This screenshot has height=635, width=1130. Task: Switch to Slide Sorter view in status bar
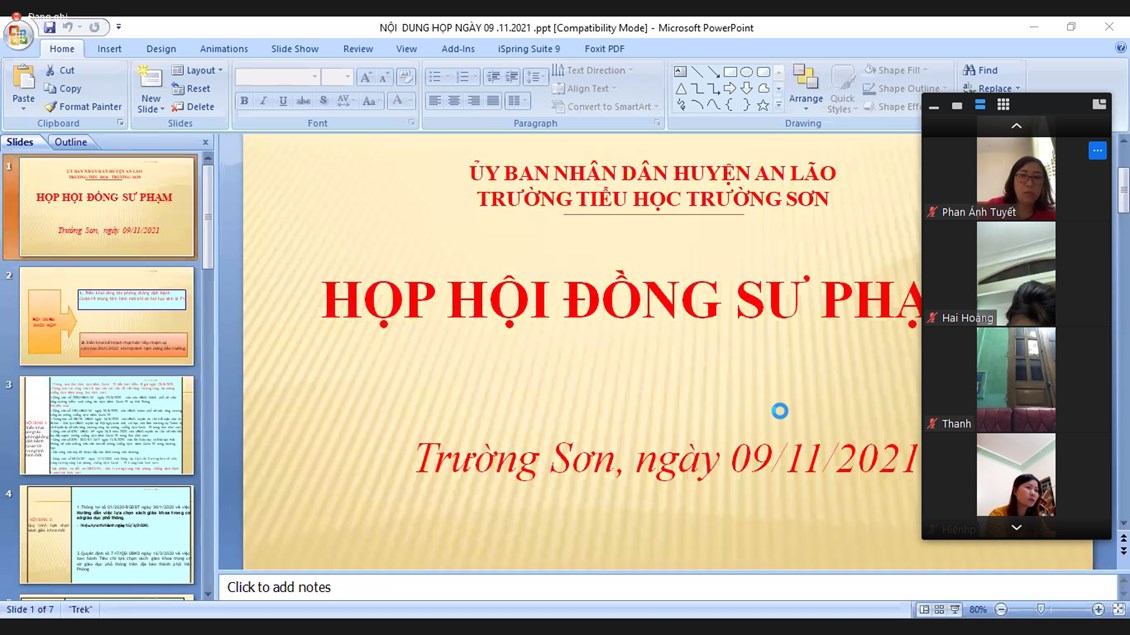(x=939, y=610)
